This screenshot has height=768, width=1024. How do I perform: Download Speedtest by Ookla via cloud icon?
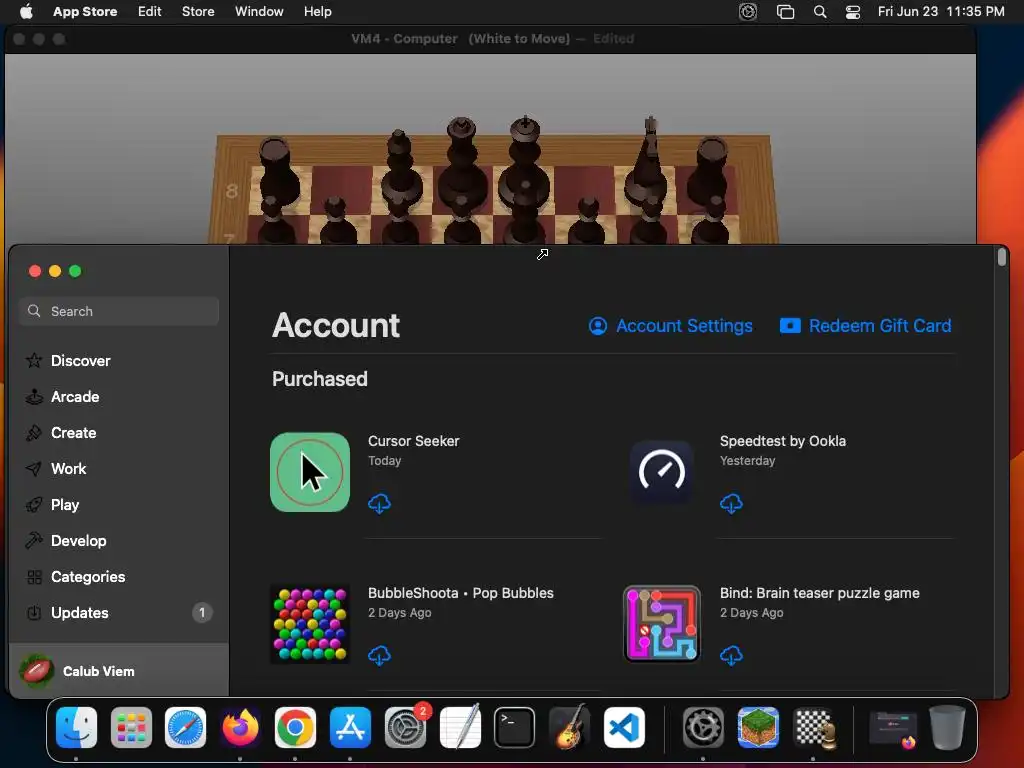click(x=731, y=504)
